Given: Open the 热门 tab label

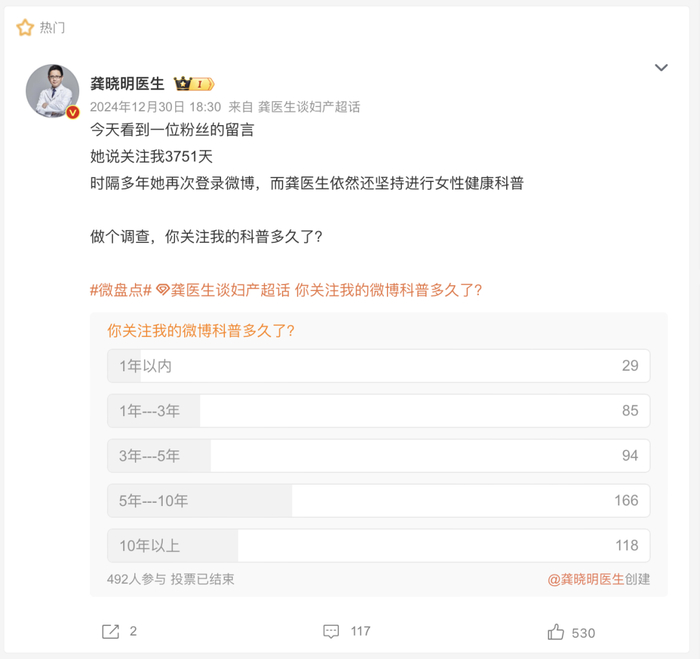Looking at the screenshot, I should pyautogui.click(x=53, y=28).
